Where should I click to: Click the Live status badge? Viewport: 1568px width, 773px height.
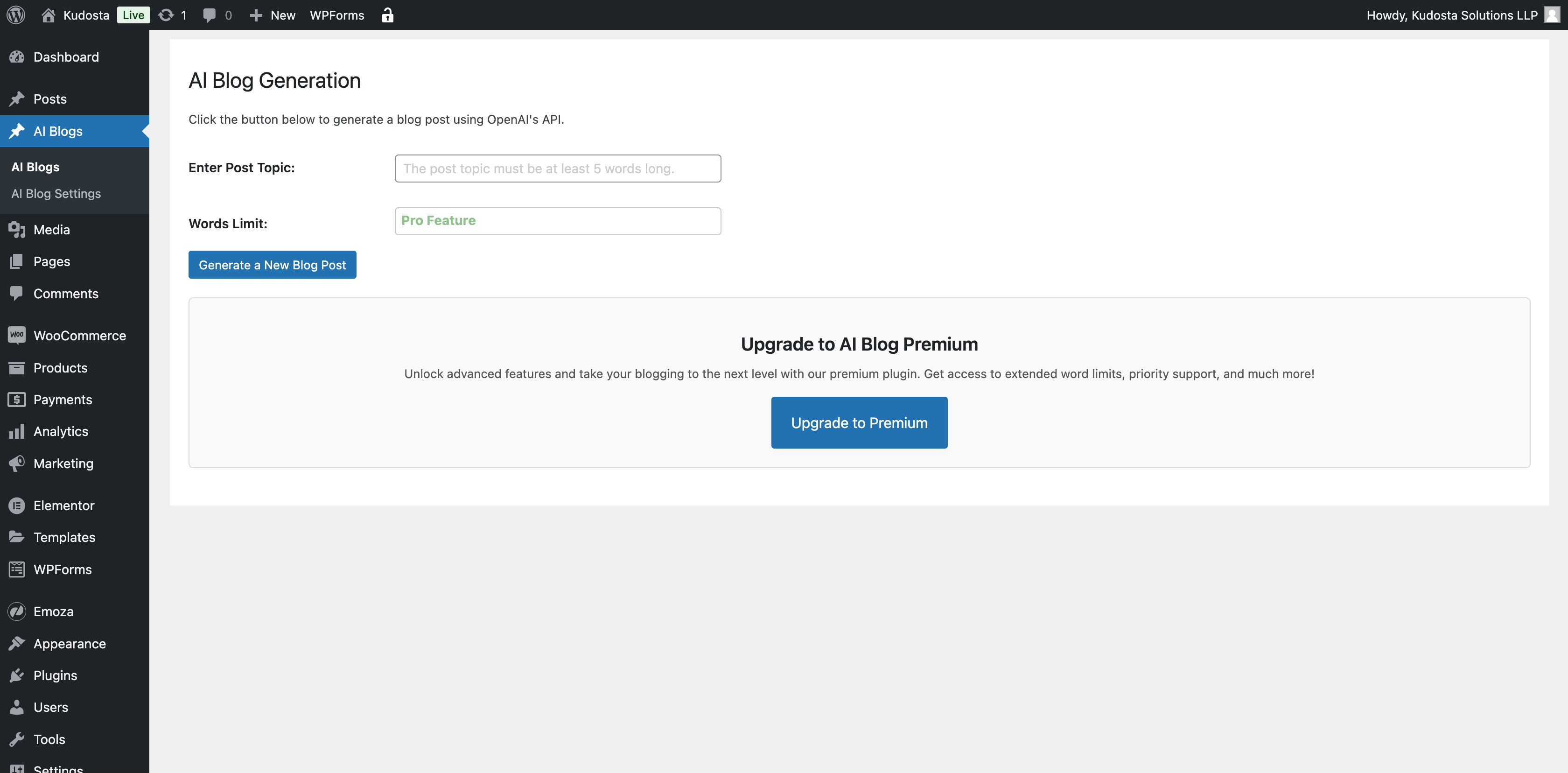[133, 15]
